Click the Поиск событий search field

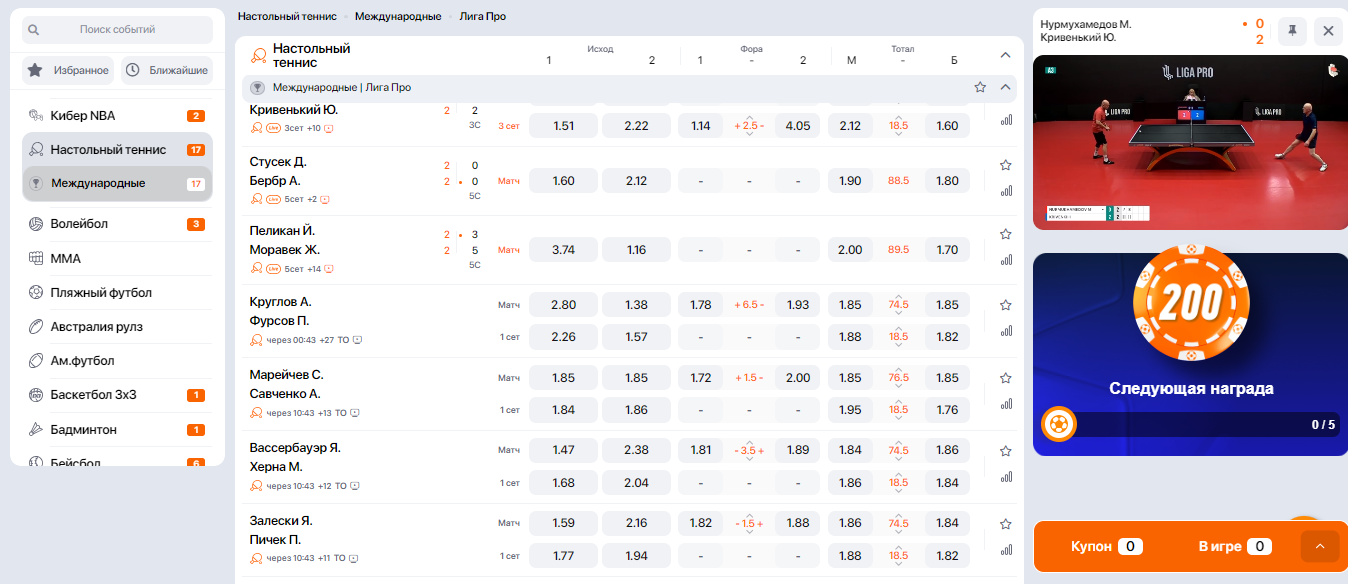tap(118, 30)
